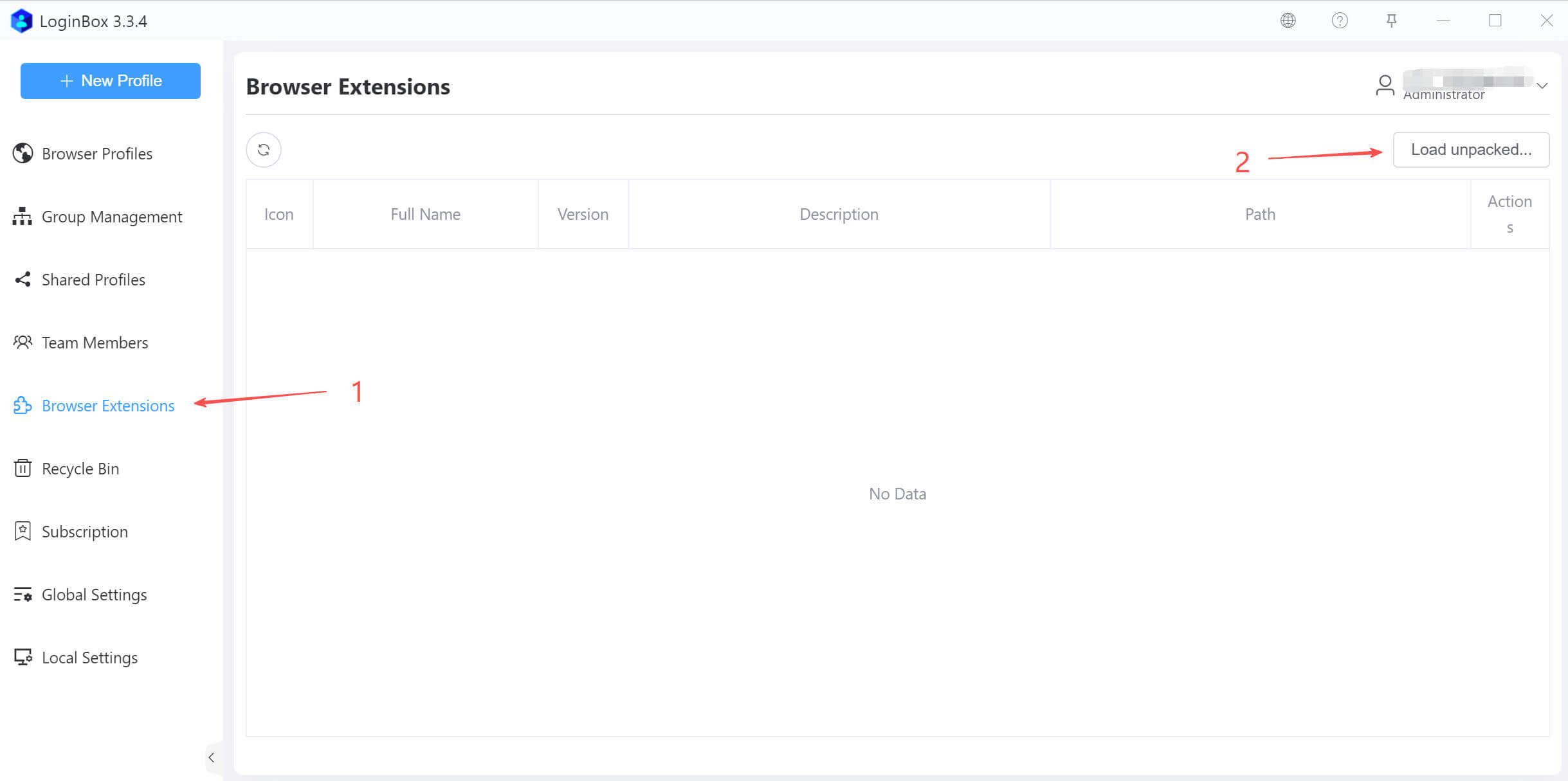1568x781 pixels.
Task: Click the Recycle Bin trash icon
Action: [x=23, y=468]
